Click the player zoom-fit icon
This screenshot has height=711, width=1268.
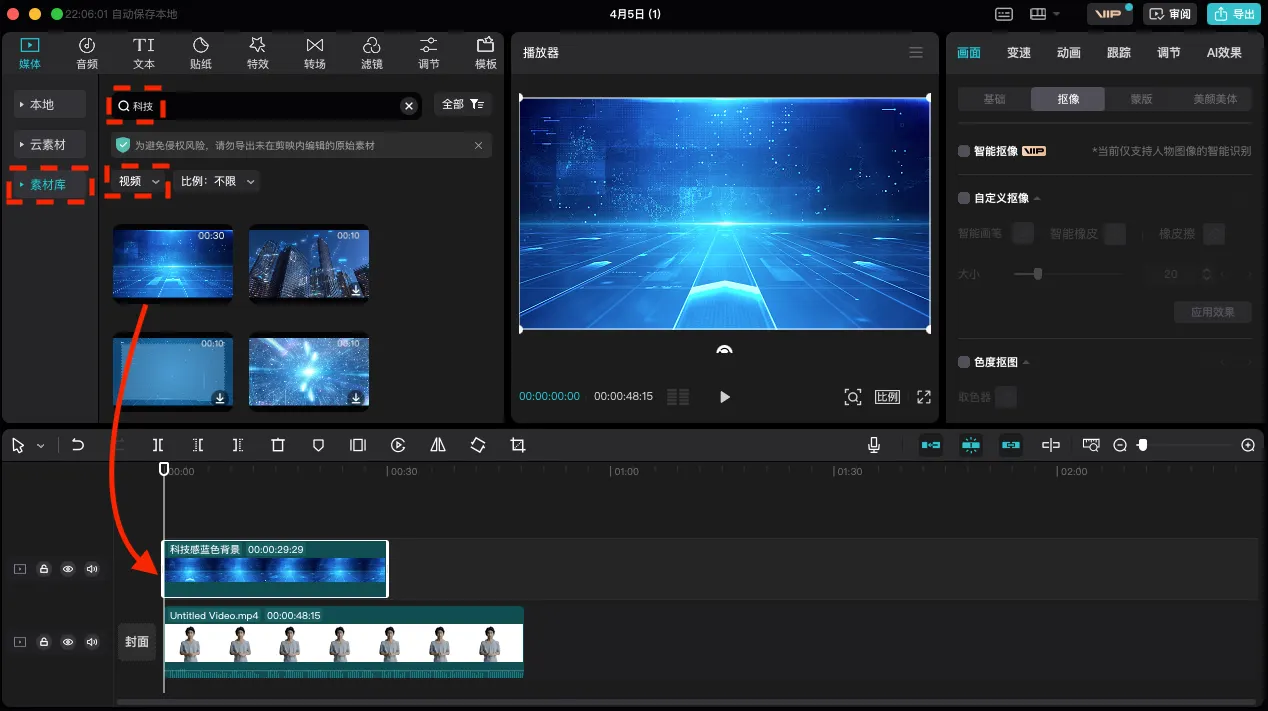pyautogui.click(x=853, y=397)
